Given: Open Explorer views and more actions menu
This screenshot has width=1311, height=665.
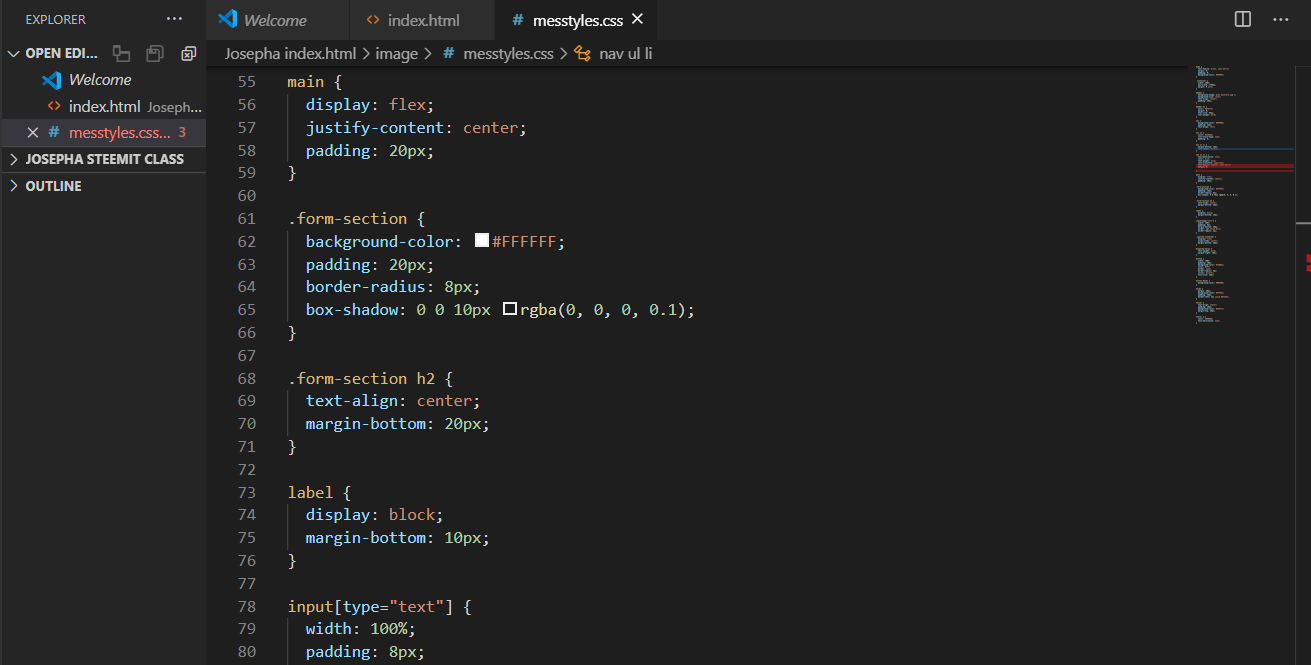Looking at the screenshot, I should tap(174, 19).
